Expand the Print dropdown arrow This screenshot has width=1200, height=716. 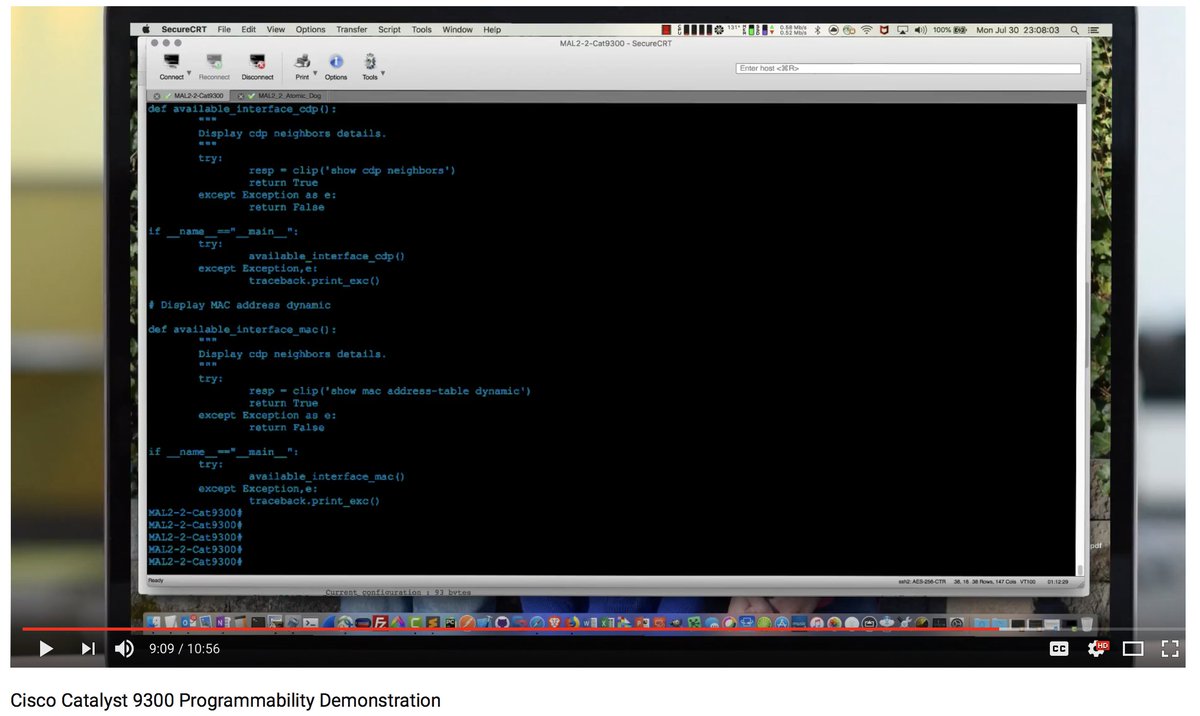point(315,72)
